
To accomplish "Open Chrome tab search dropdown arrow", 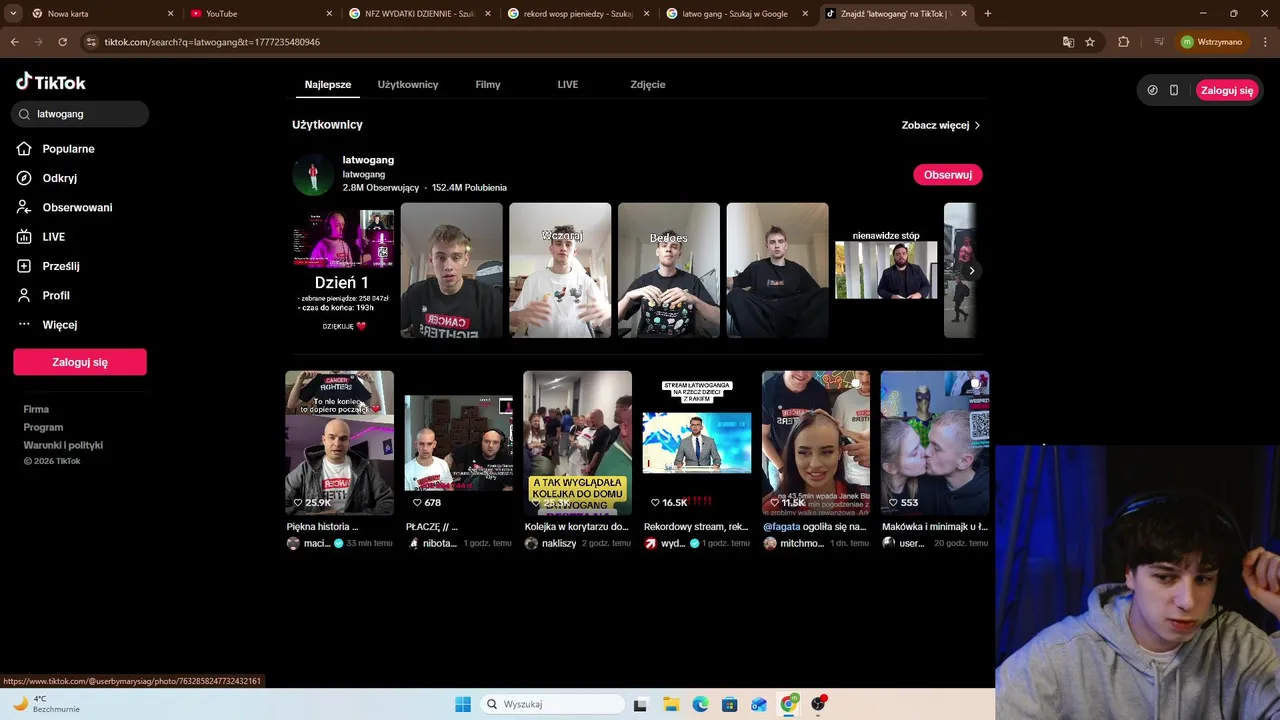I will pyautogui.click(x=13, y=14).
